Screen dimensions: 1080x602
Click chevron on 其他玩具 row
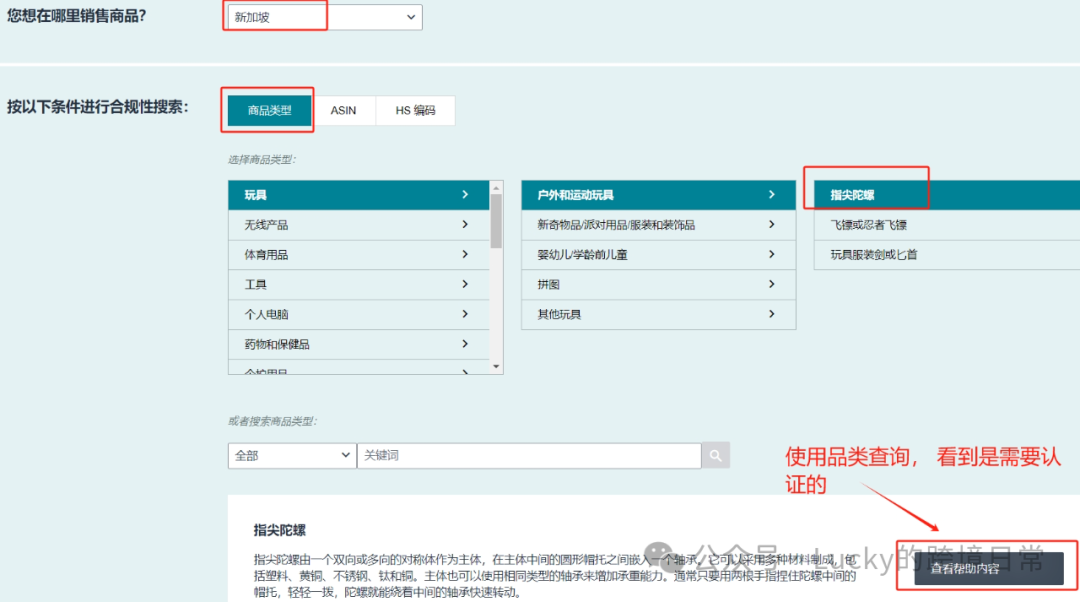coord(771,314)
